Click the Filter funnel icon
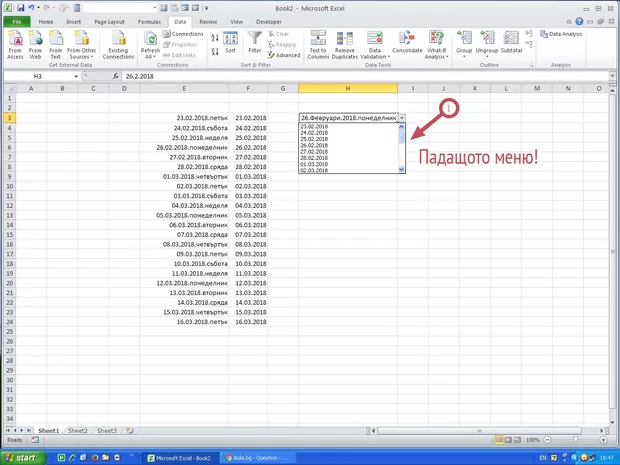This screenshot has height=465, width=620. click(255, 38)
